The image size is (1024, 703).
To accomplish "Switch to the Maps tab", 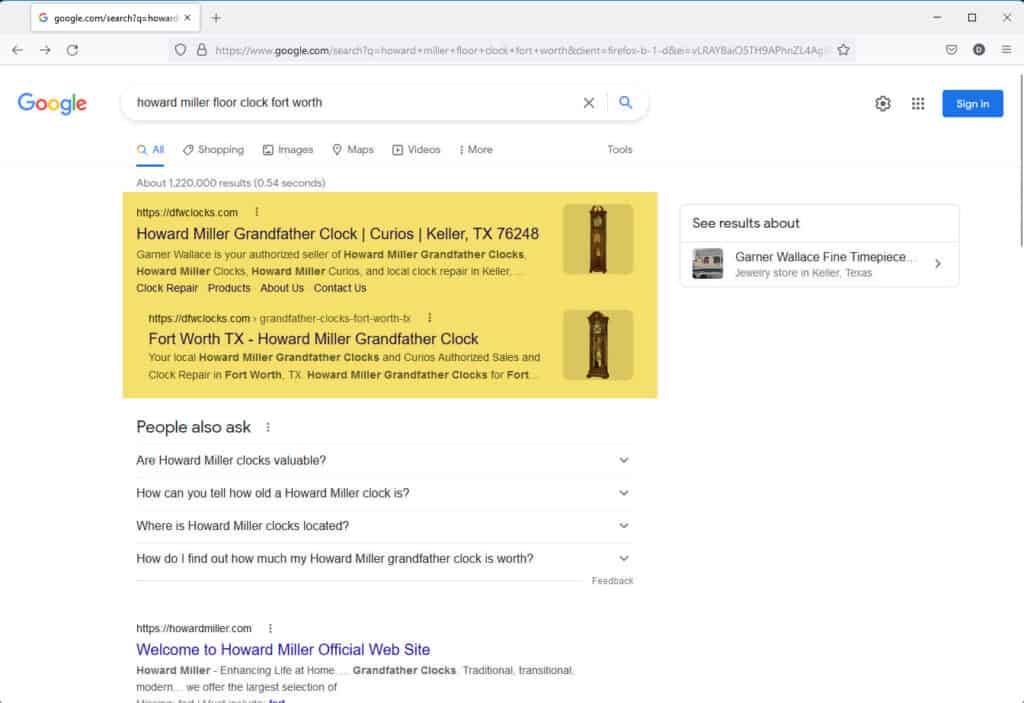I will coord(353,150).
